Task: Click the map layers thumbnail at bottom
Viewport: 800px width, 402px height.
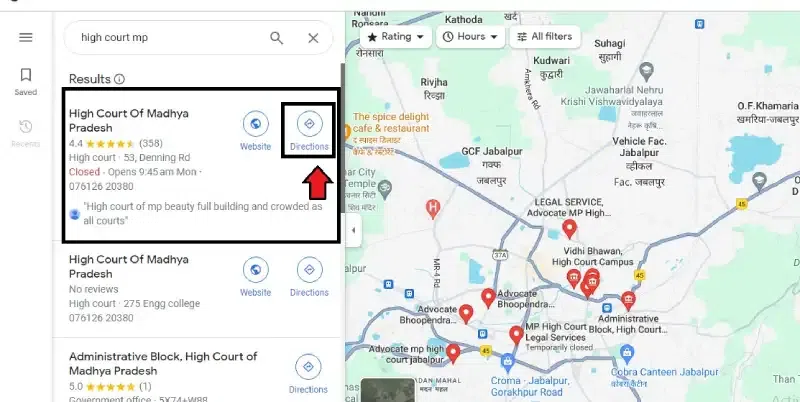Action: coord(388,390)
